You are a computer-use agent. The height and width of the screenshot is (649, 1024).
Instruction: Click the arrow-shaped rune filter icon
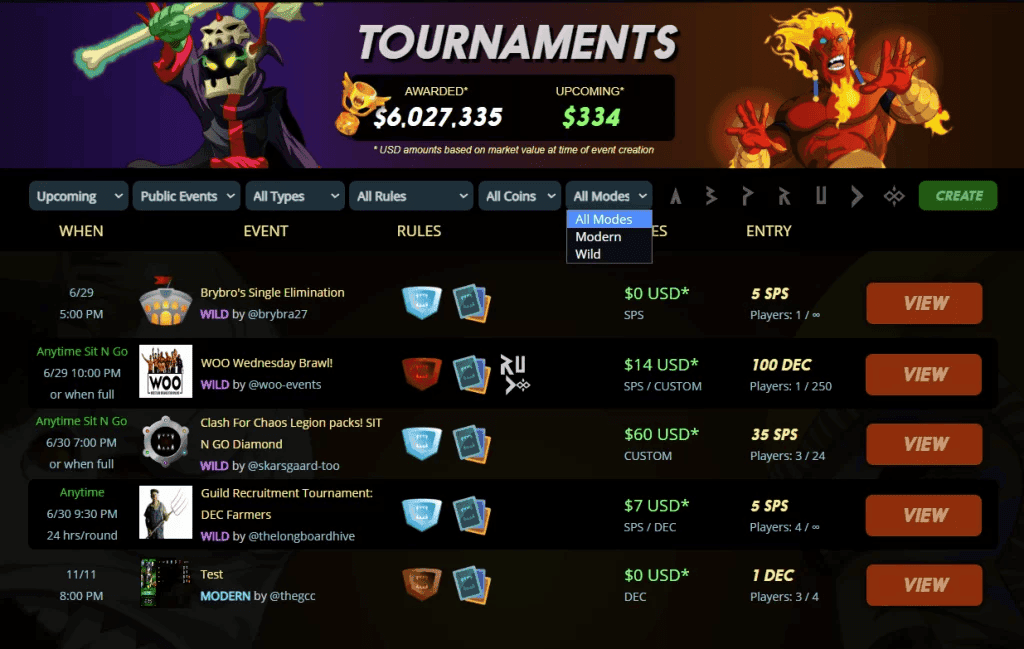(x=857, y=196)
